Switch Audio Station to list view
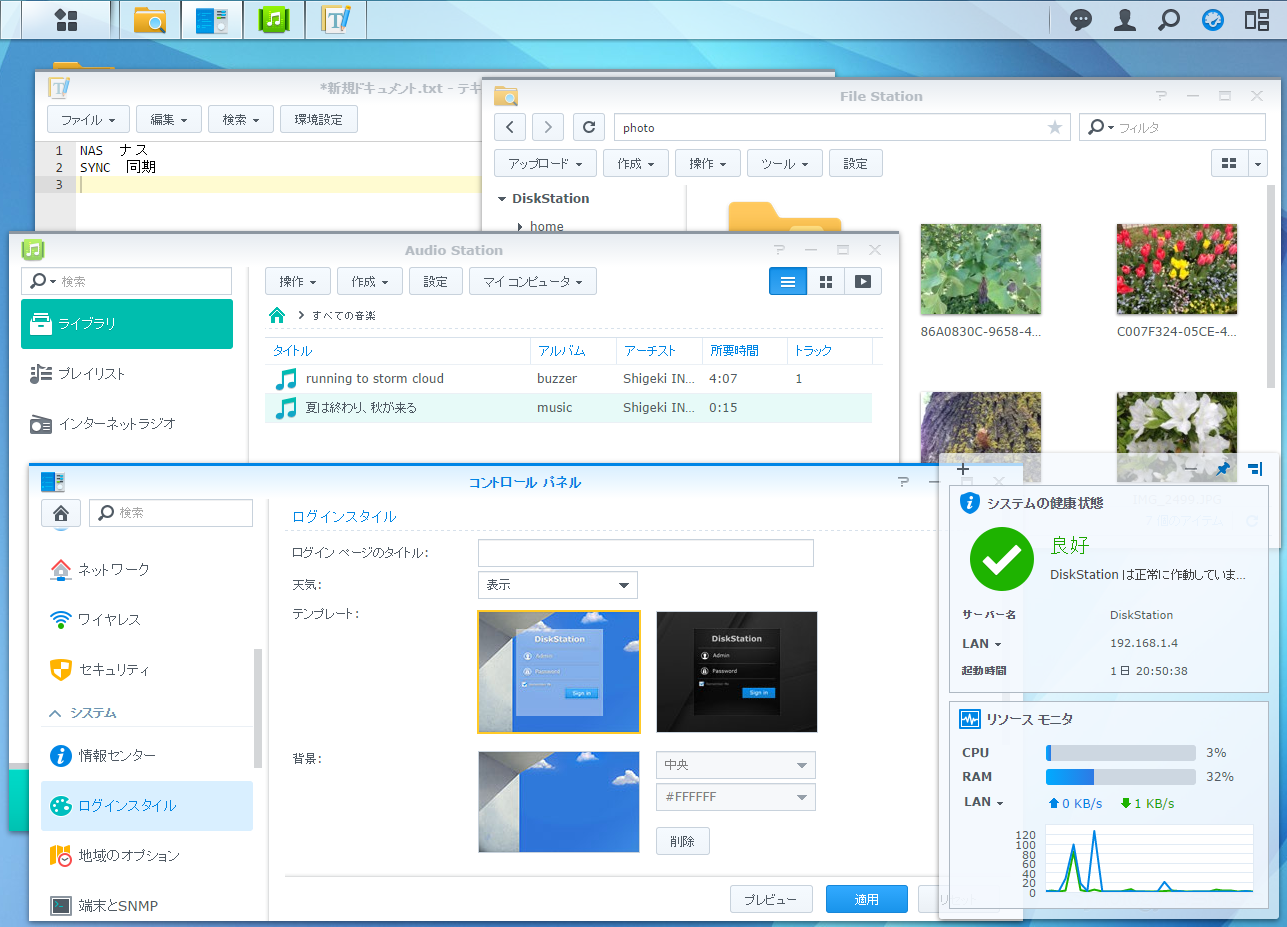Screen dimensions: 1287x927 pyautogui.click(x=788, y=282)
